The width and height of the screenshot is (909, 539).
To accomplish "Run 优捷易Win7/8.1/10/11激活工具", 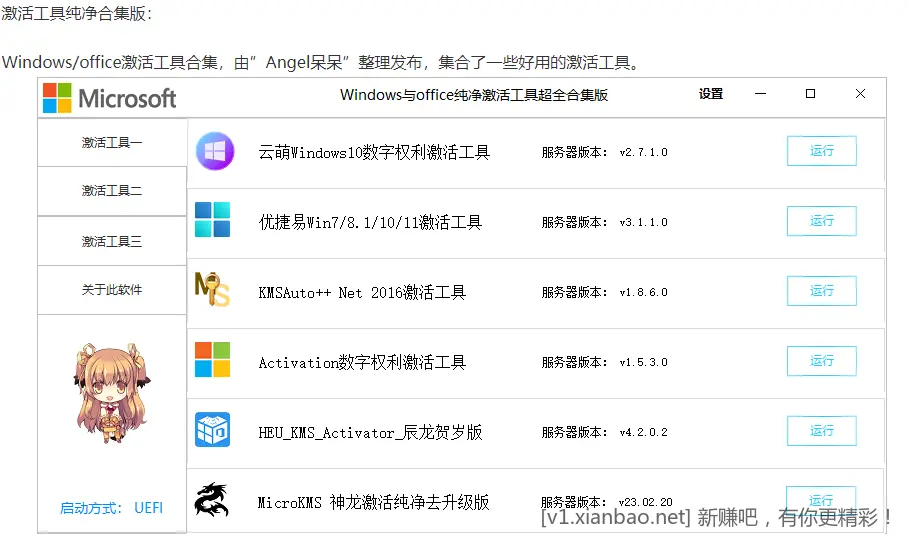I will click(821, 221).
